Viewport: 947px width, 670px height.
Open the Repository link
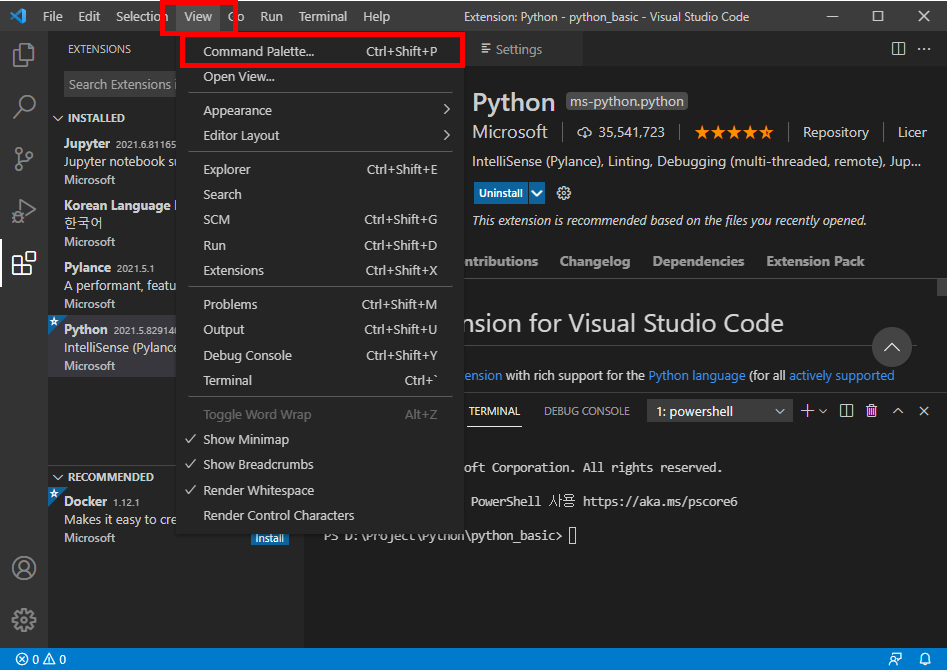pos(835,132)
